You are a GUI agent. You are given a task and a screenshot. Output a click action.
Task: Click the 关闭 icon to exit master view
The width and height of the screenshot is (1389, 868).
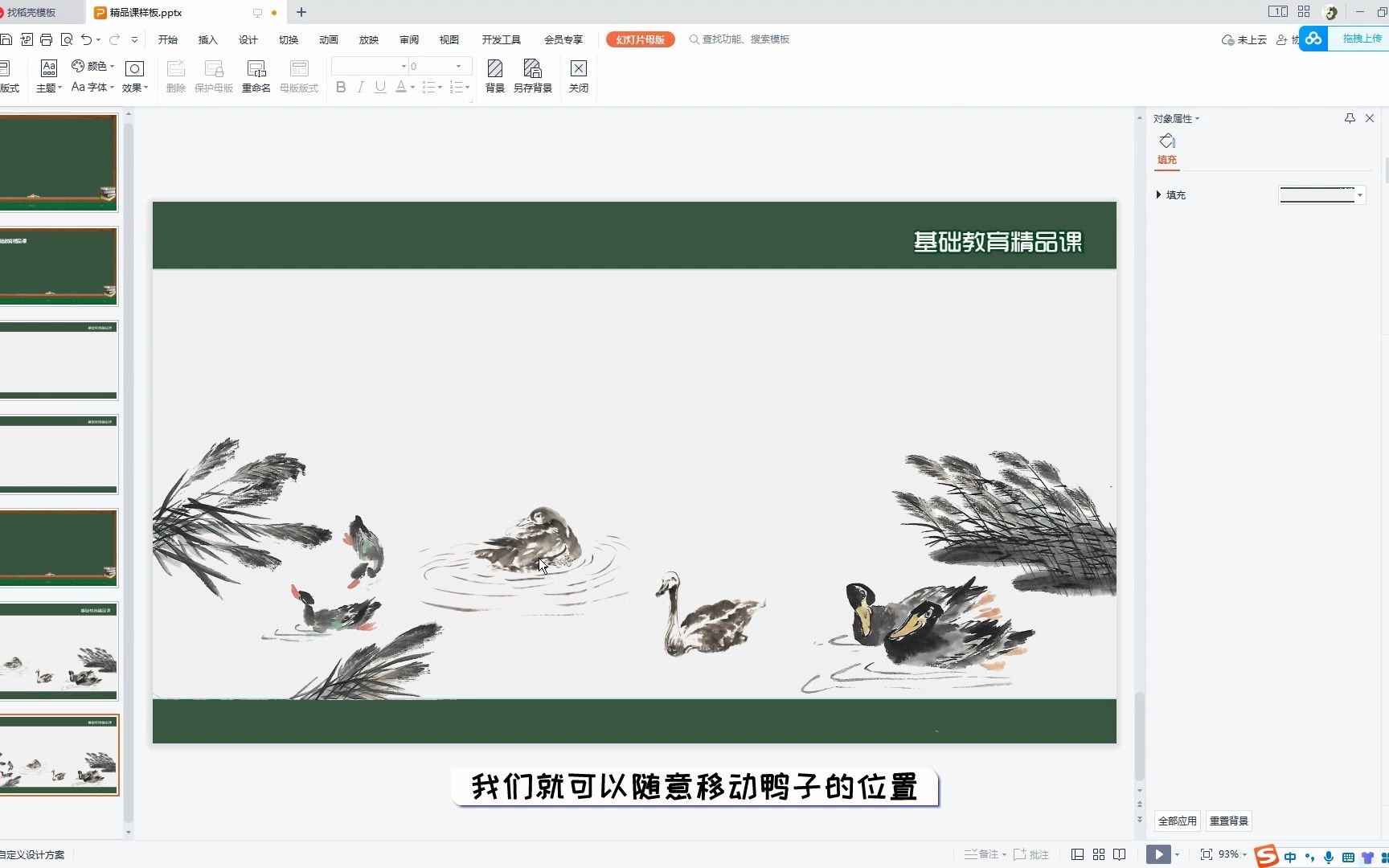click(578, 76)
